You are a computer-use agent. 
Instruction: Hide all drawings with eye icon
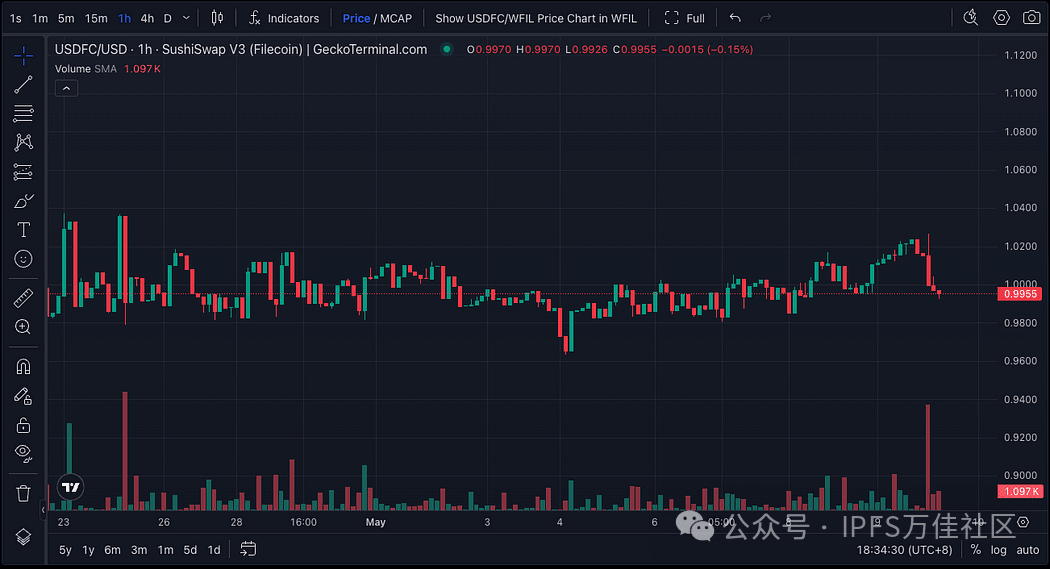pos(23,454)
